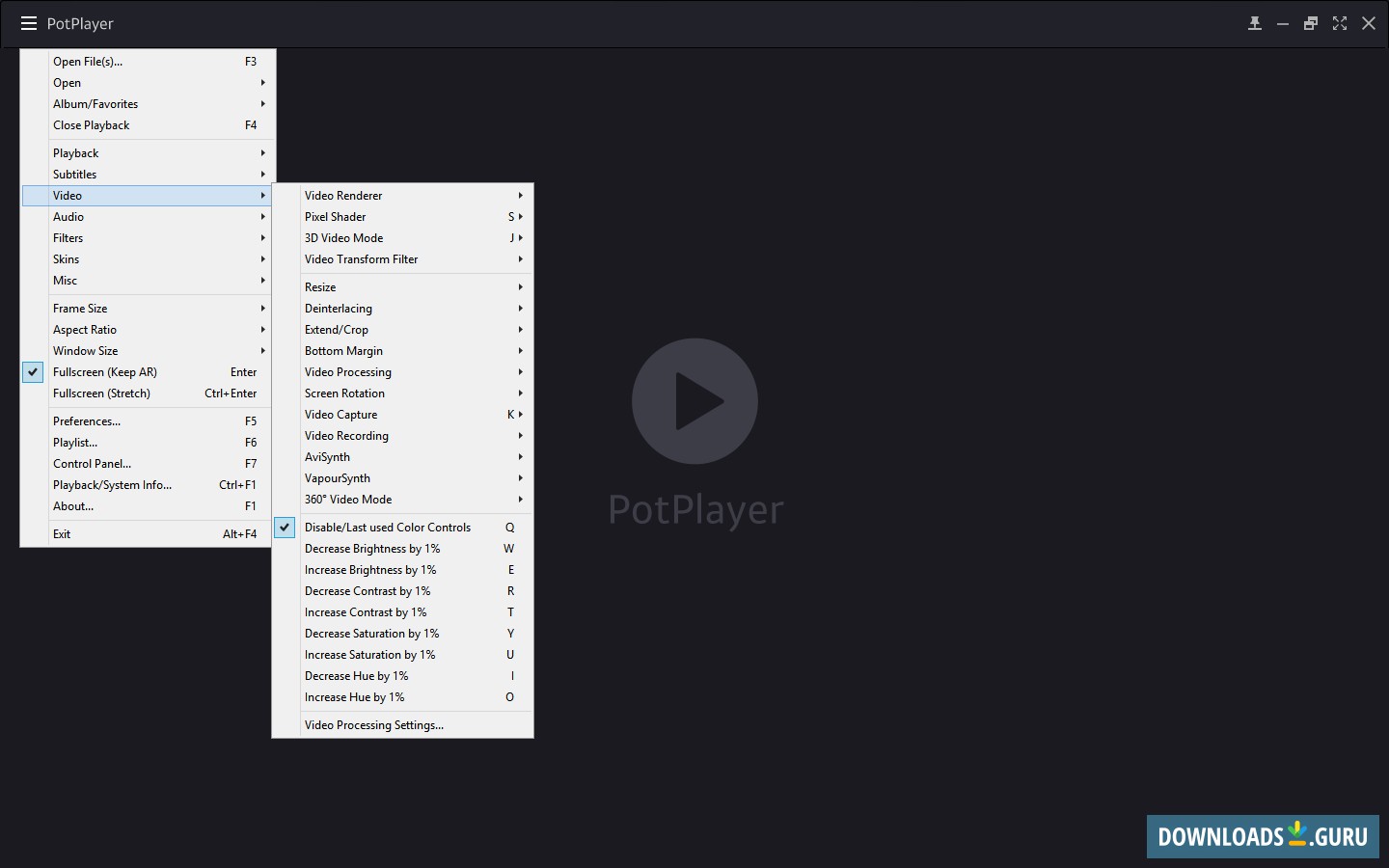Open 3D Video Mode submenu

click(403, 238)
